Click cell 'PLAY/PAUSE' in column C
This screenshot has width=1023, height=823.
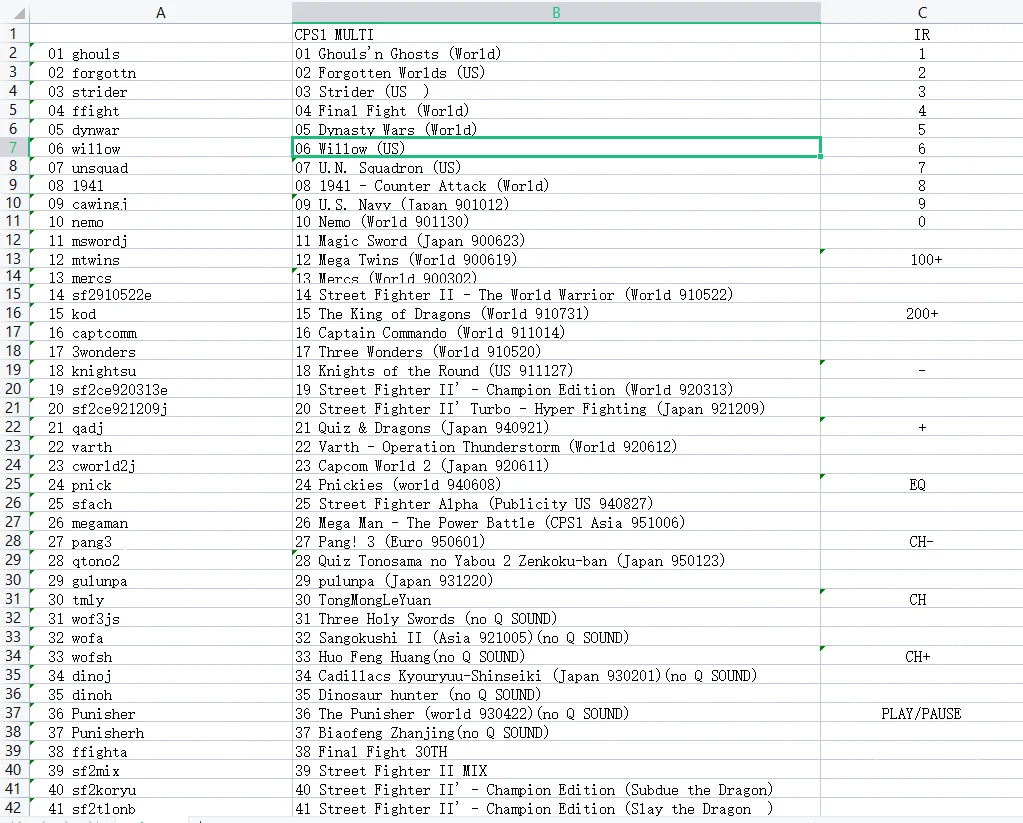[921, 713]
